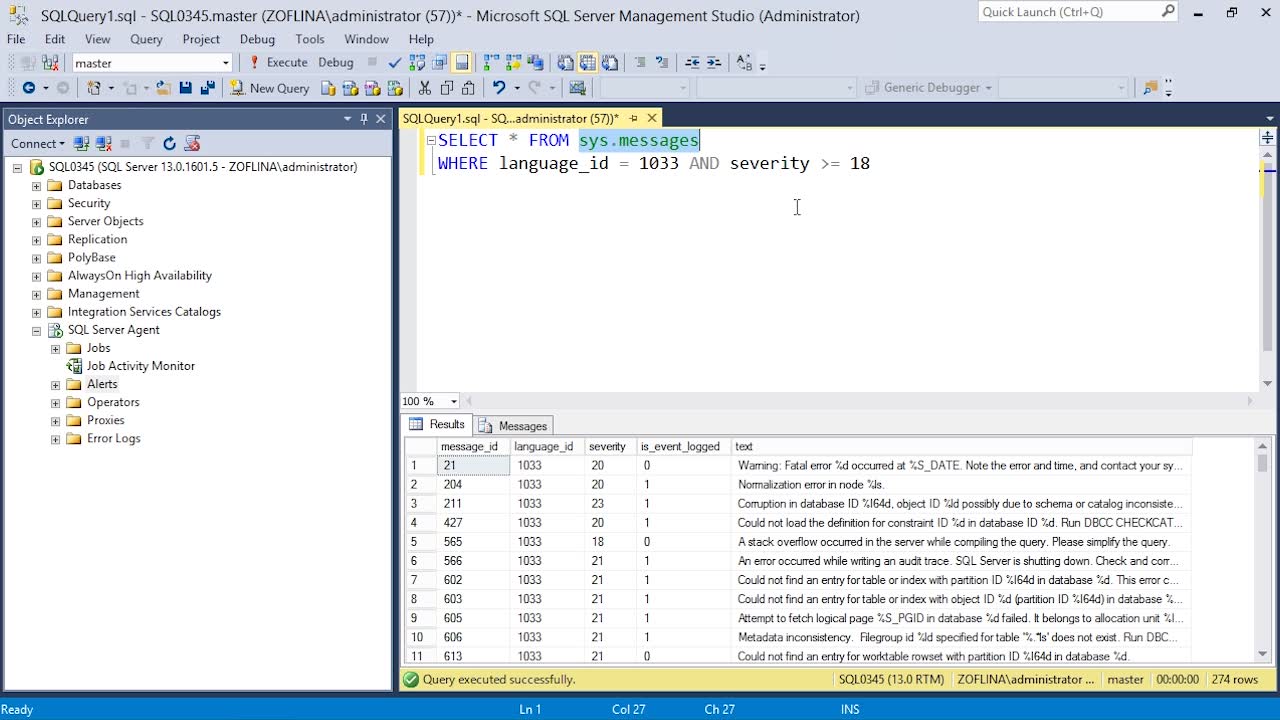Toggle Auto Hide pin on Object Explorer
The height and width of the screenshot is (720, 1280).
363,119
